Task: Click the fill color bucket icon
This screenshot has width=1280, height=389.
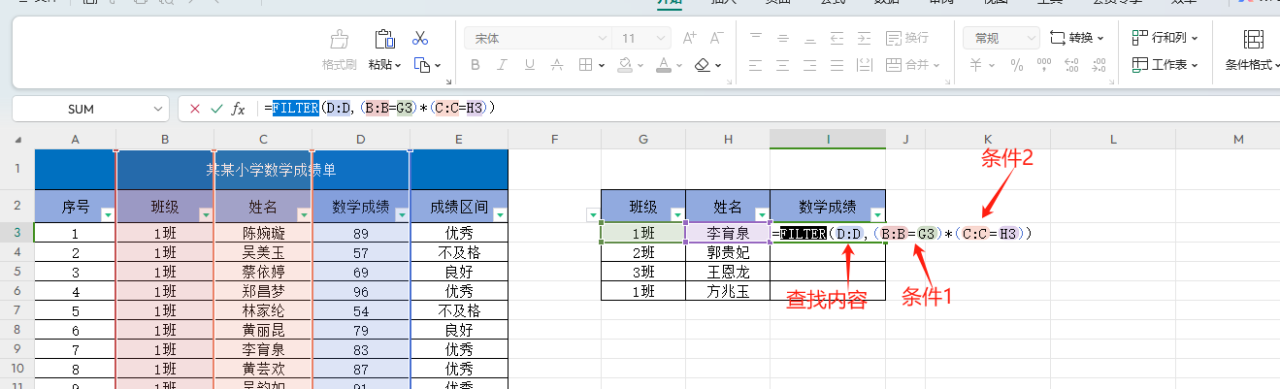Action: pos(625,65)
